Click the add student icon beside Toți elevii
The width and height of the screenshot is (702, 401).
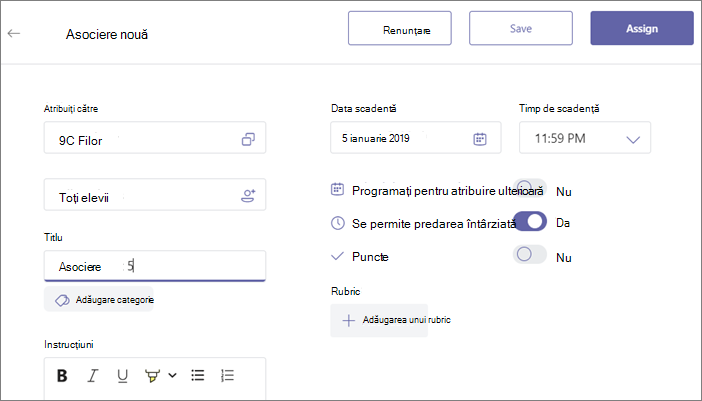[x=248, y=196]
